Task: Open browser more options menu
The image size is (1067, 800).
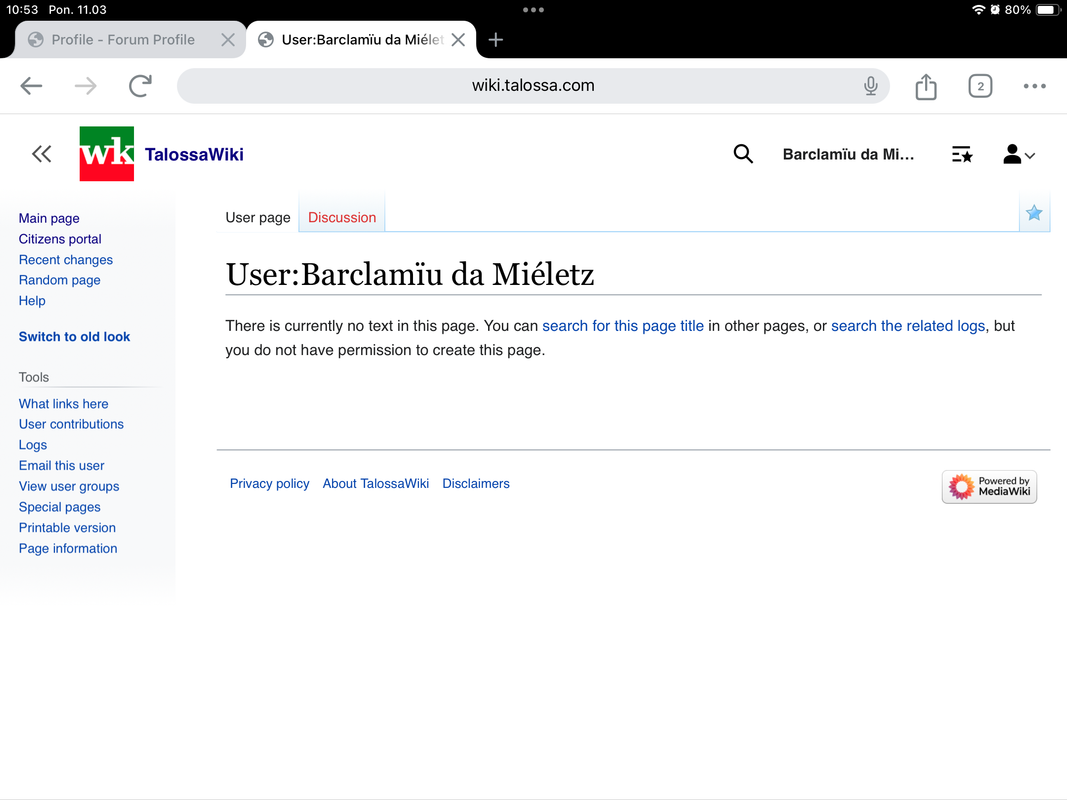Action: click(x=1034, y=86)
